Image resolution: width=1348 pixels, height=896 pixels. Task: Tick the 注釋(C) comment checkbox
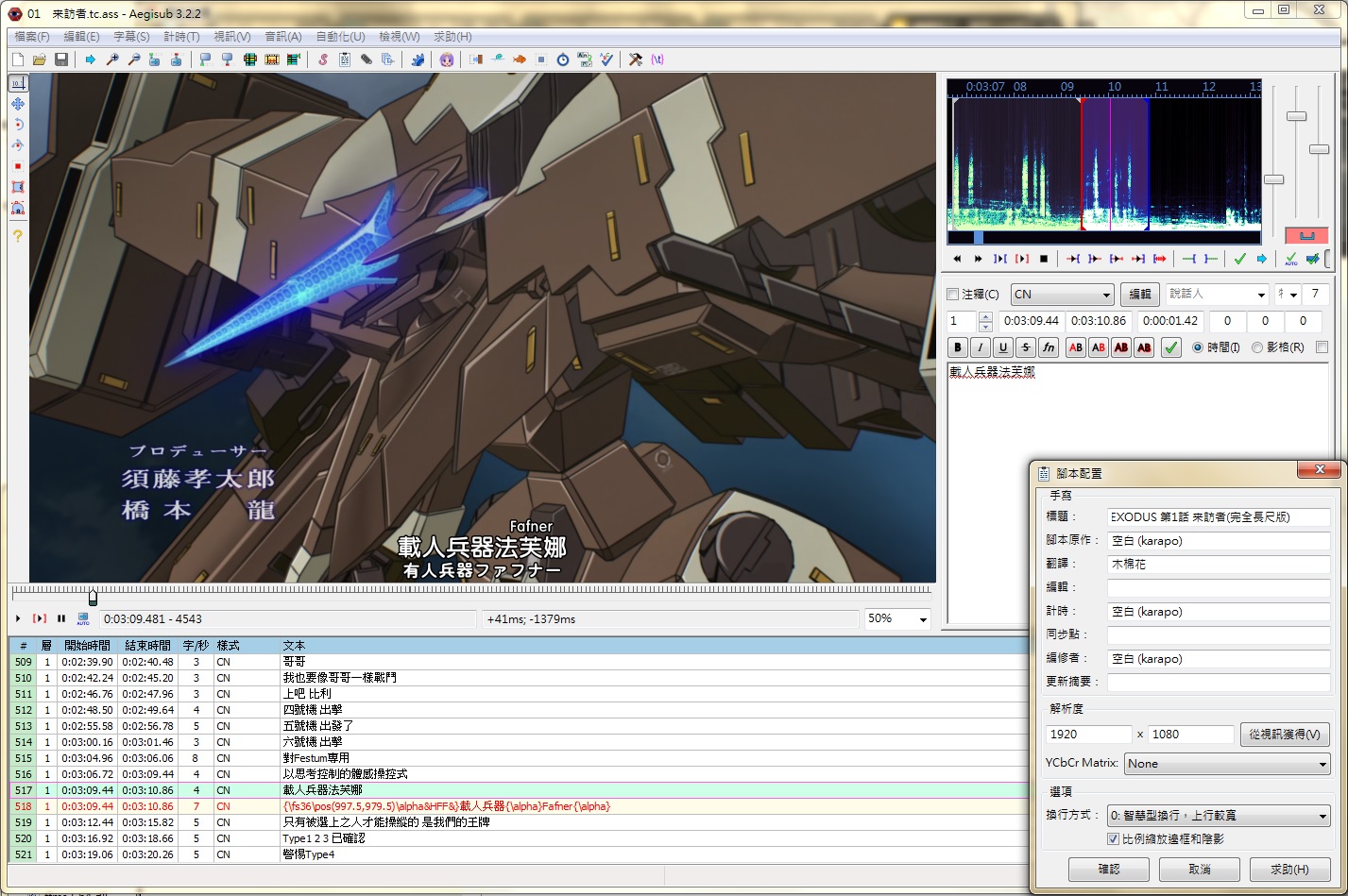click(953, 295)
